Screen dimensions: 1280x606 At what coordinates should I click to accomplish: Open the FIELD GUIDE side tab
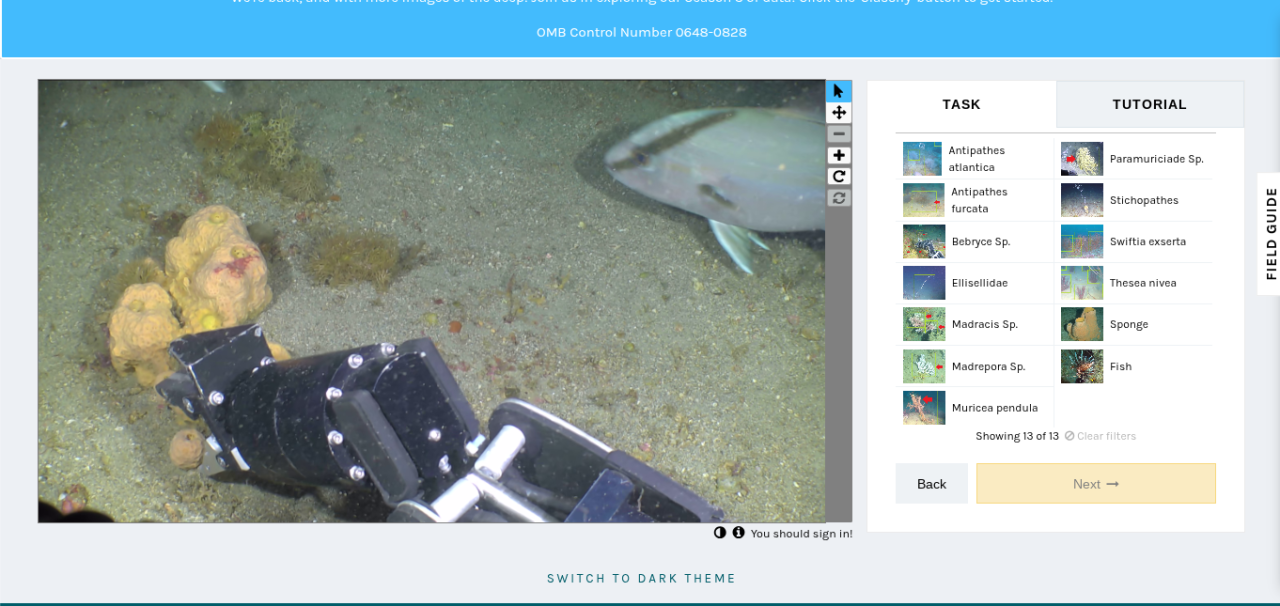[1270, 234]
